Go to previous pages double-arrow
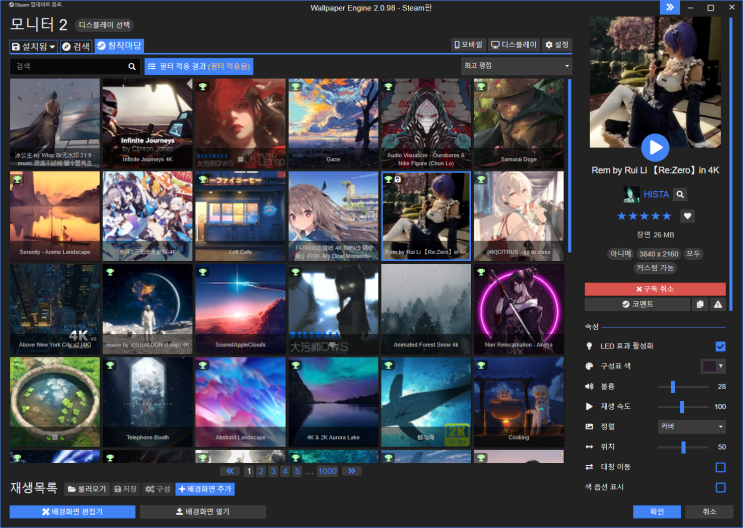 230,471
